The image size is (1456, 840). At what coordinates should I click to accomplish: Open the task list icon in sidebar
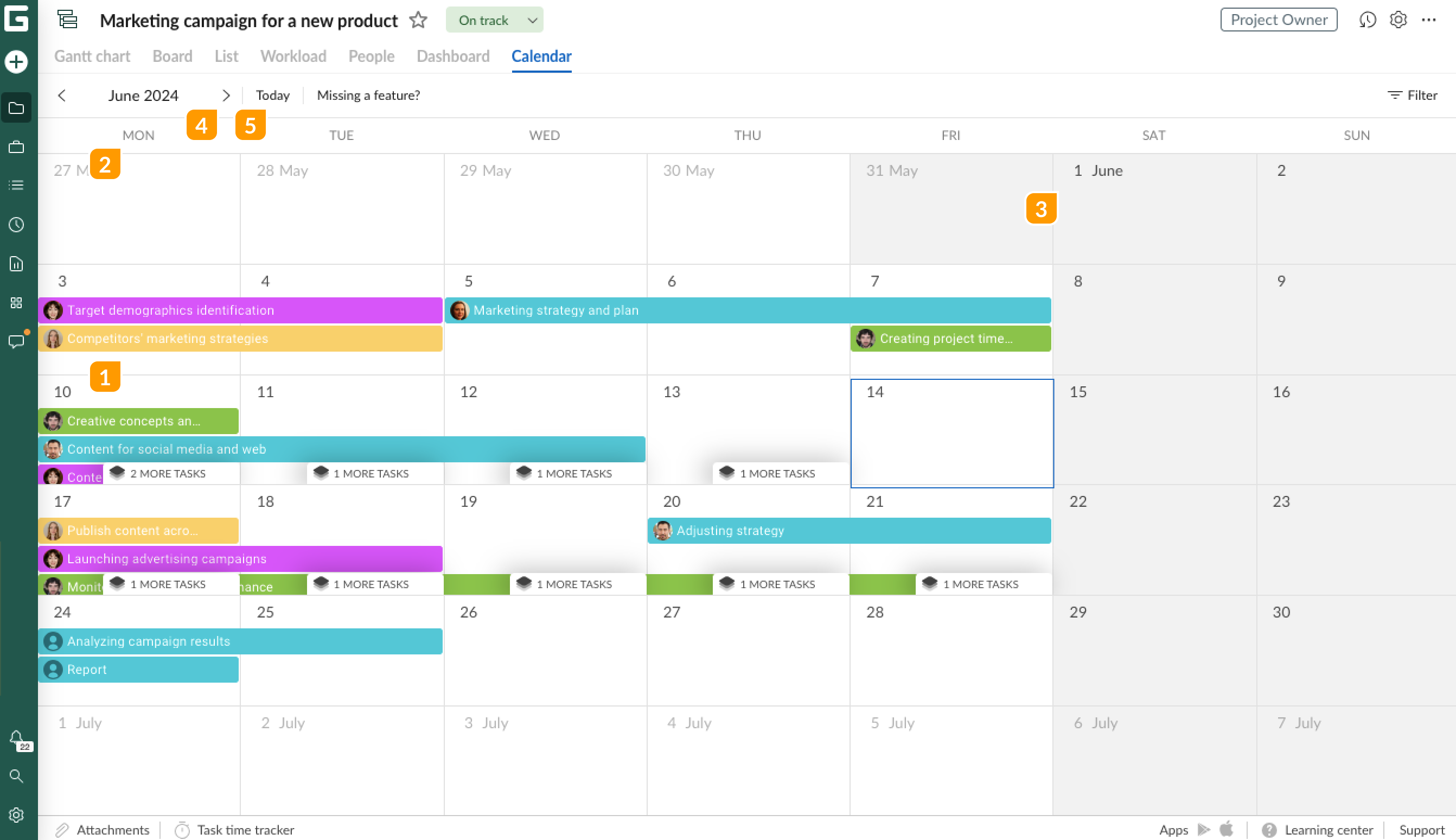pyautogui.click(x=16, y=184)
